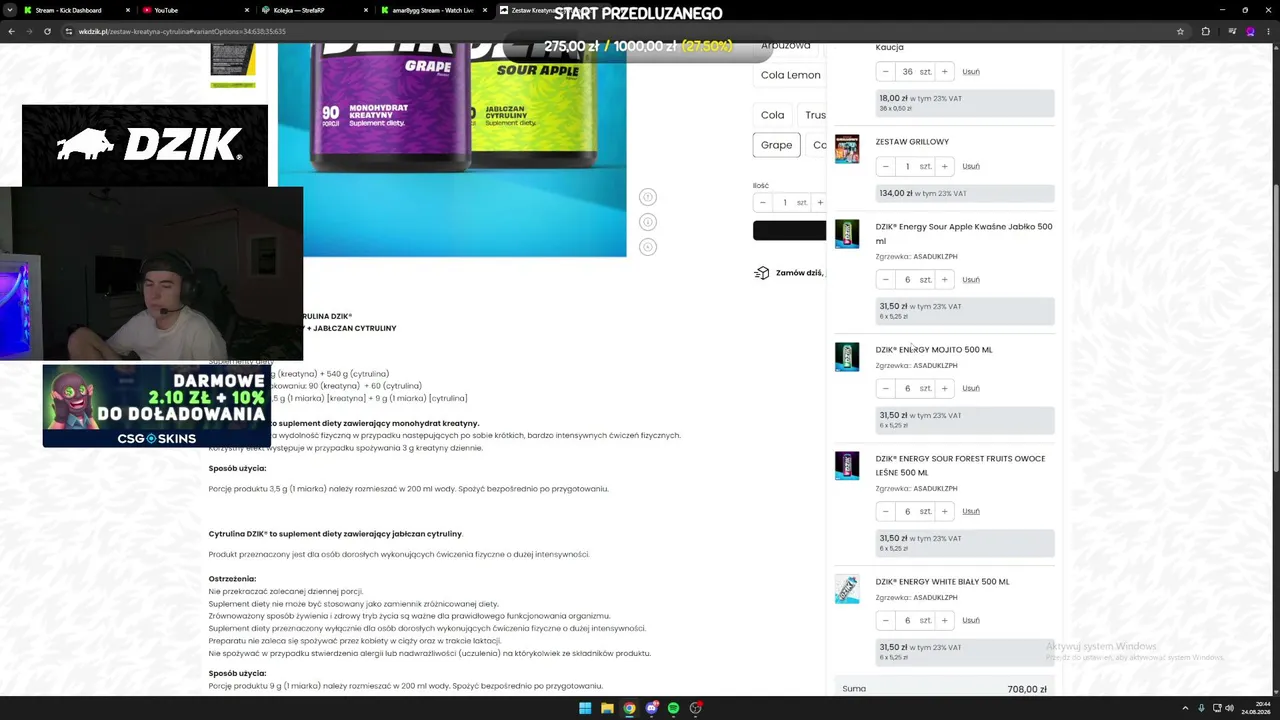The width and height of the screenshot is (1280, 720).
Task: Open File Explorer from taskbar
Action: 607,708
